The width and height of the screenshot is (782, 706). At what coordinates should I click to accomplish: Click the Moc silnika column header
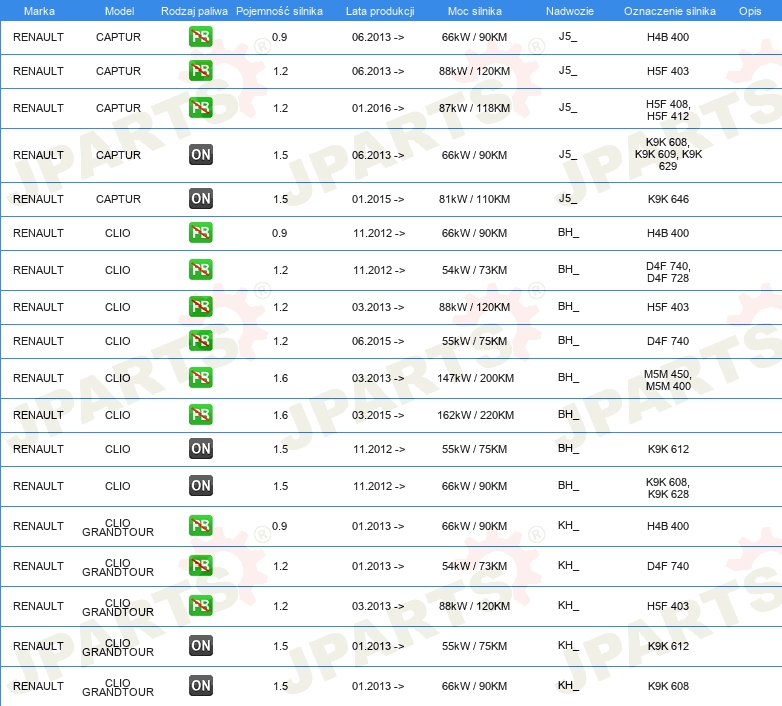pos(475,10)
